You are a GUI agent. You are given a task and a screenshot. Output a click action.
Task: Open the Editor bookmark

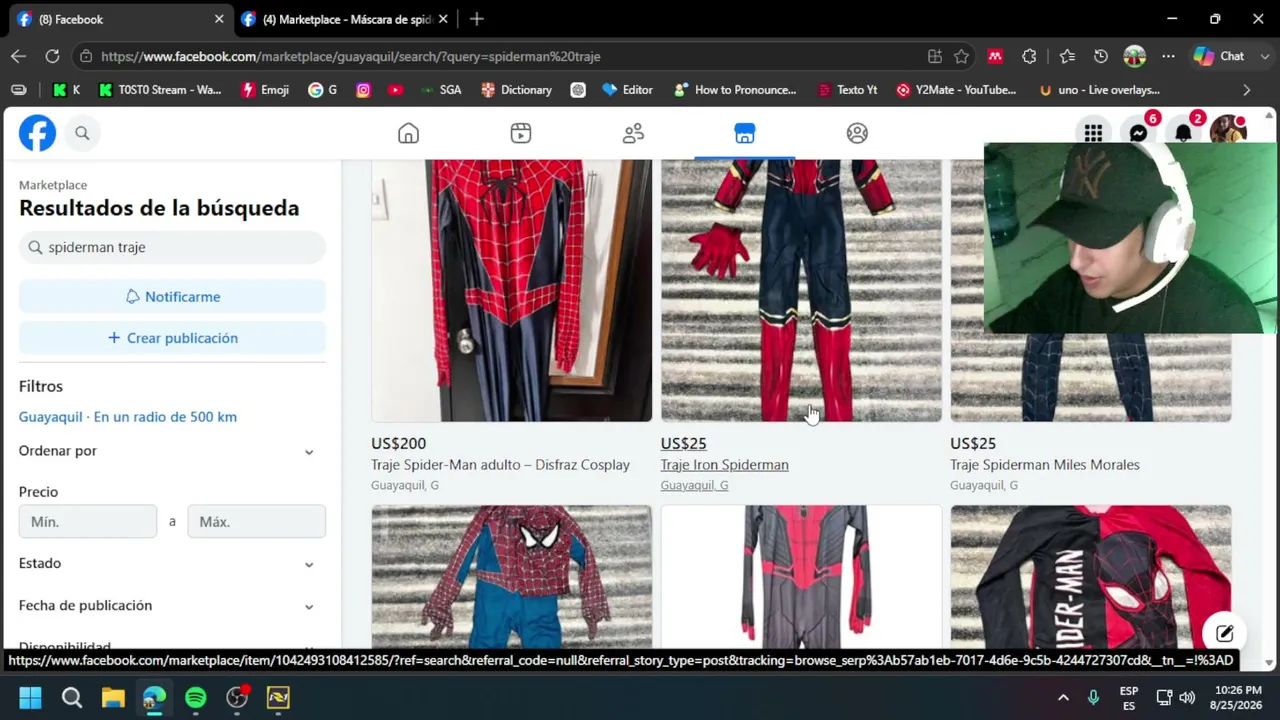[x=627, y=90]
